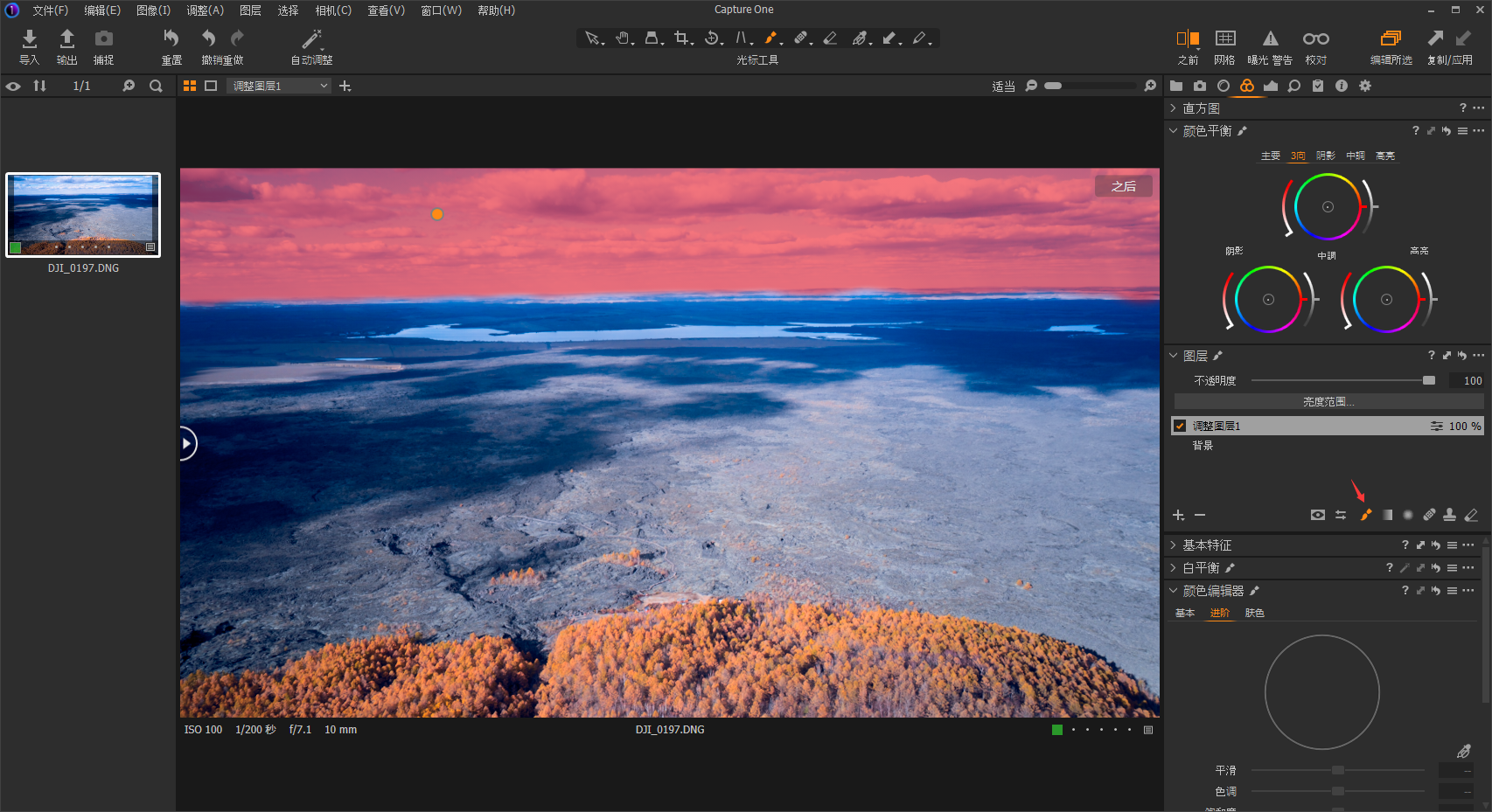Select the draw mask brush in cursor toolbar
The image size is (1492, 812).
771,38
